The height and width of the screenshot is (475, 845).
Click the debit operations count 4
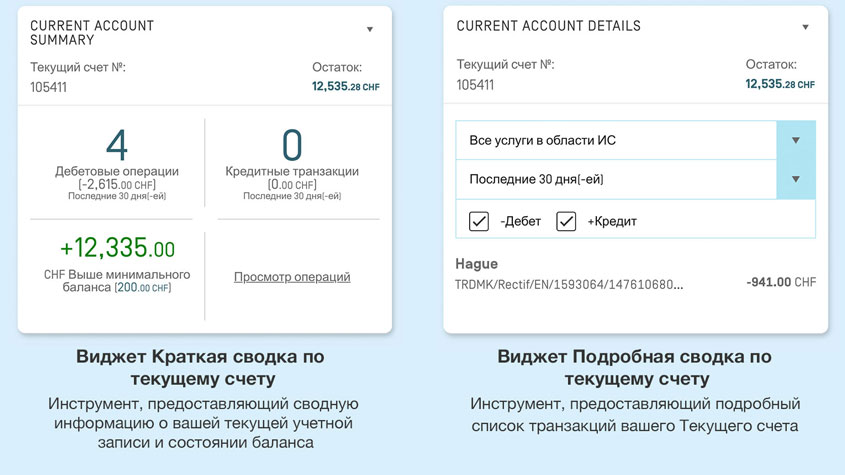pyautogui.click(x=117, y=146)
